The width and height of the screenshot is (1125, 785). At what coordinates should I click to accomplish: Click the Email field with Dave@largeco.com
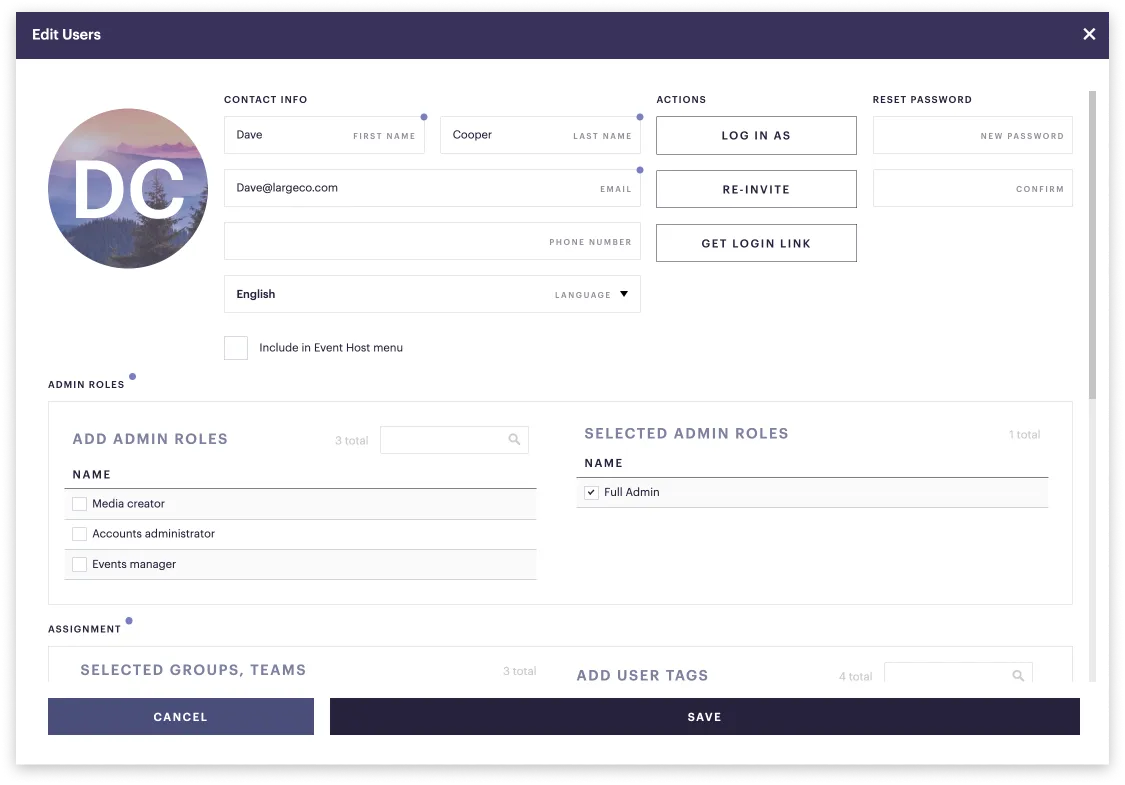point(432,188)
